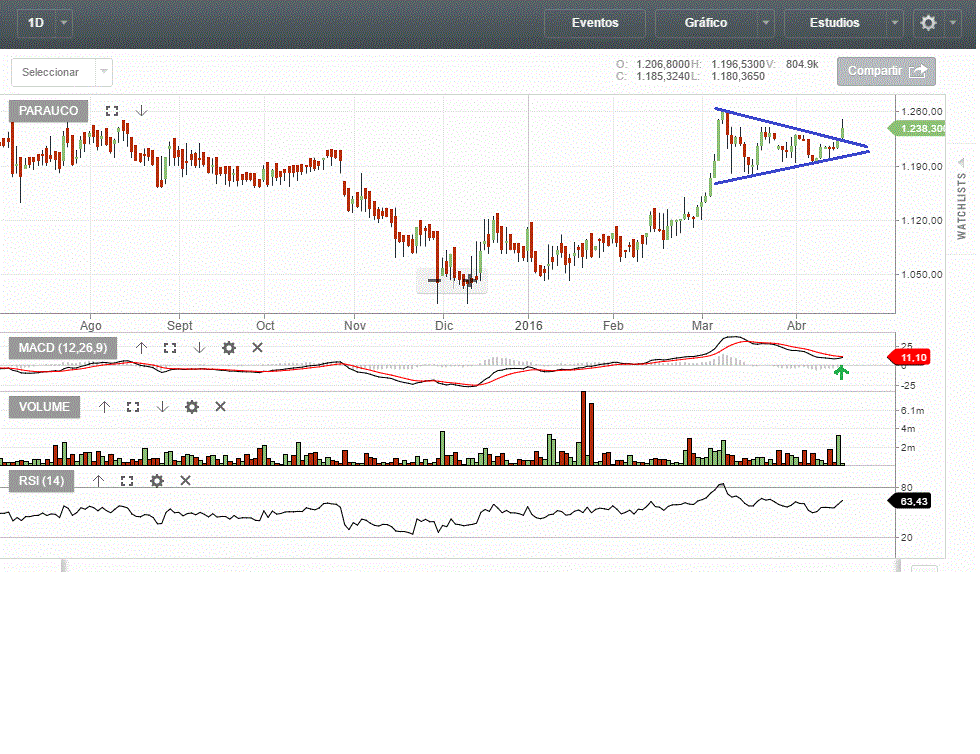Maximize the PARAUCO chart panel
The width and height of the screenshot is (980, 754).
click(x=112, y=111)
